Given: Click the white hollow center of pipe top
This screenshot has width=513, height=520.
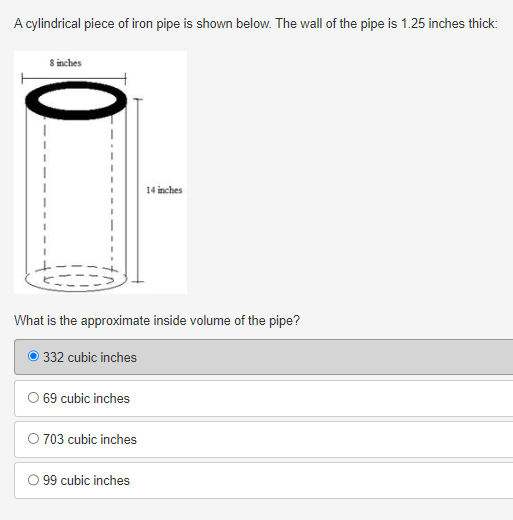Looking at the screenshot, I should 77,99.
